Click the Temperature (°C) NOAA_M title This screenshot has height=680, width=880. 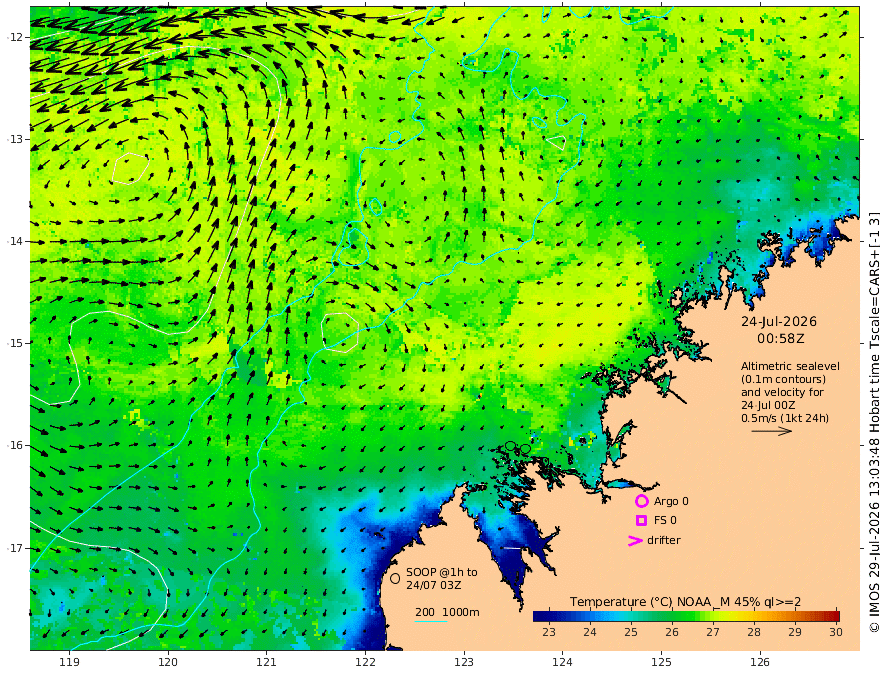tap(685, 602)
